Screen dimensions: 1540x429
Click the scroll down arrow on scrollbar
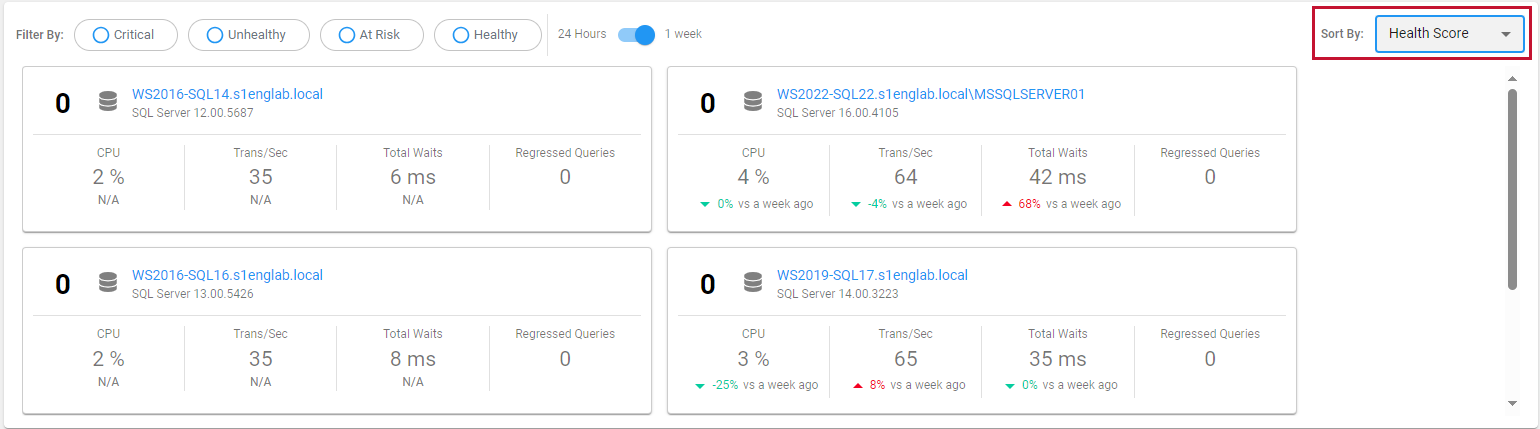click(x=1512, y=403)
